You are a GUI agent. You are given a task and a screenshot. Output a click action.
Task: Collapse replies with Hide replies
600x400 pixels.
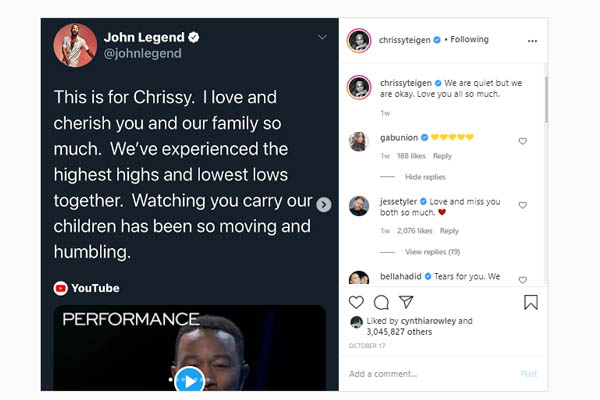(425, 177)
